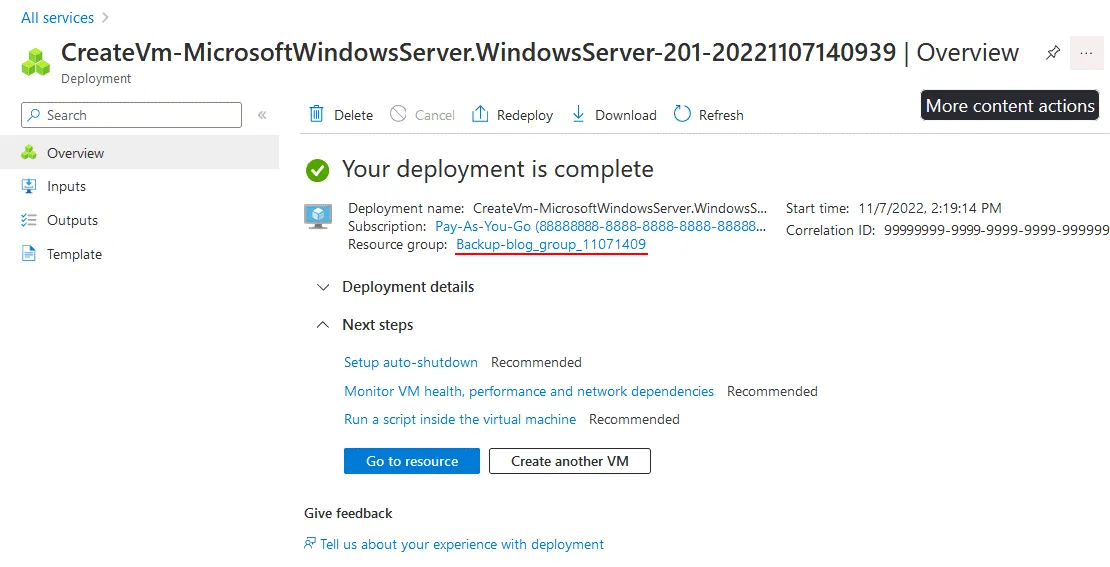The width and height of the screenshot is (1110, 567).
Task: Open the Setup auto-shutdown link
Action: tap(411, 362)
